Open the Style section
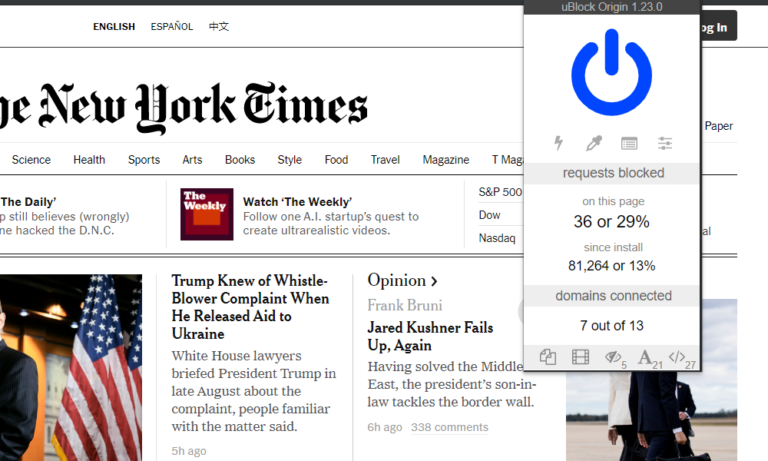This screenshot has height=461, width=768. pos(289,160)
